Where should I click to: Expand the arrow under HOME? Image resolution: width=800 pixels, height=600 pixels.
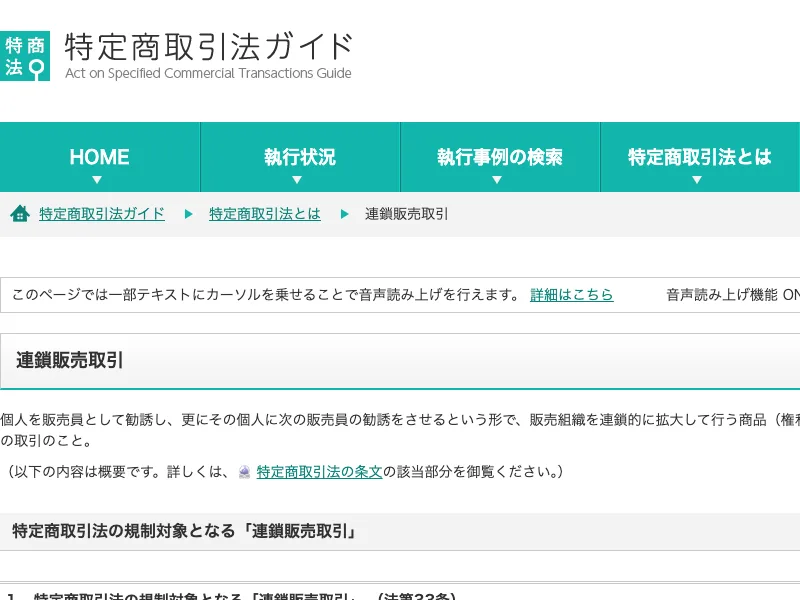[x=97, y=180]
